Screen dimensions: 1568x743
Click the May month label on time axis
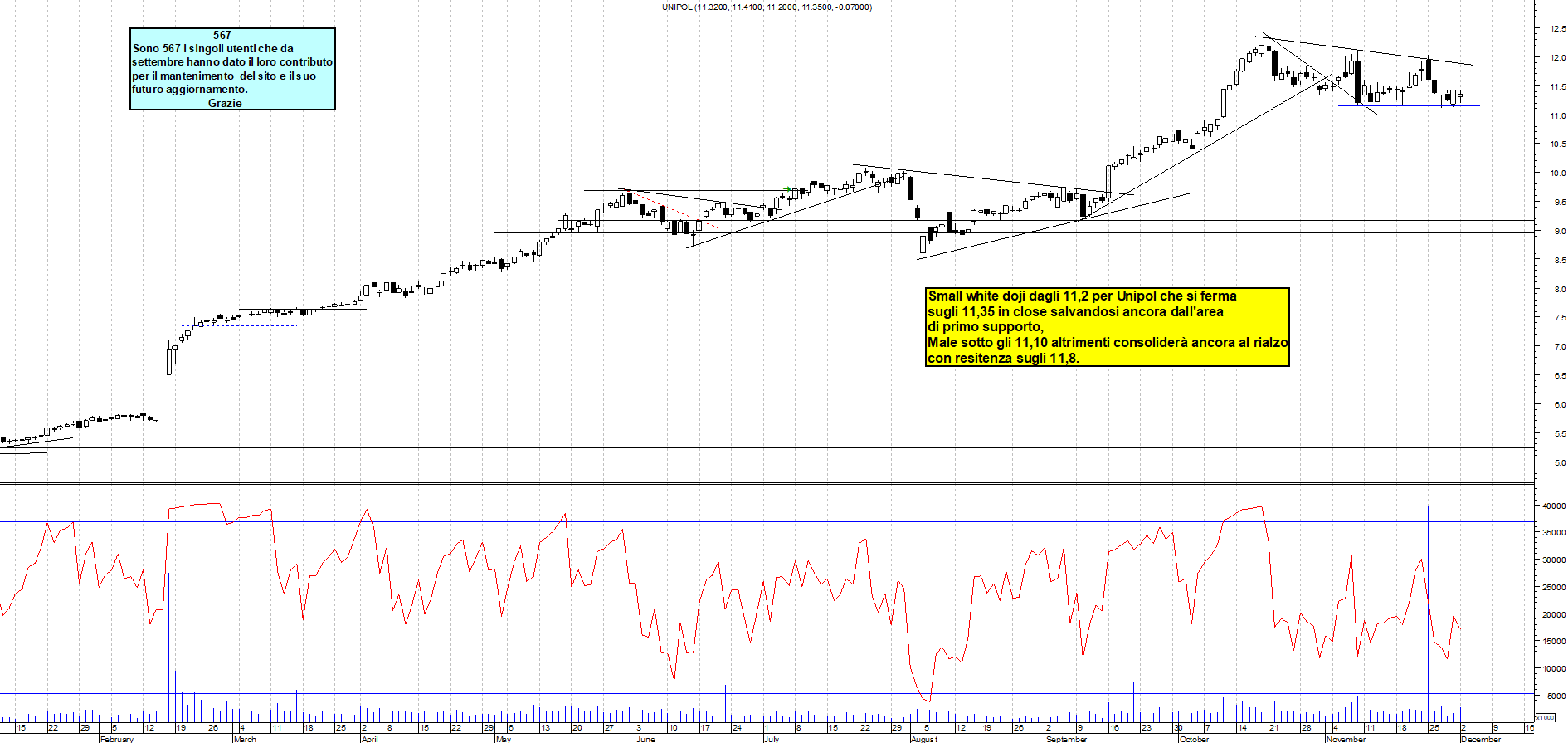point(503,739)
